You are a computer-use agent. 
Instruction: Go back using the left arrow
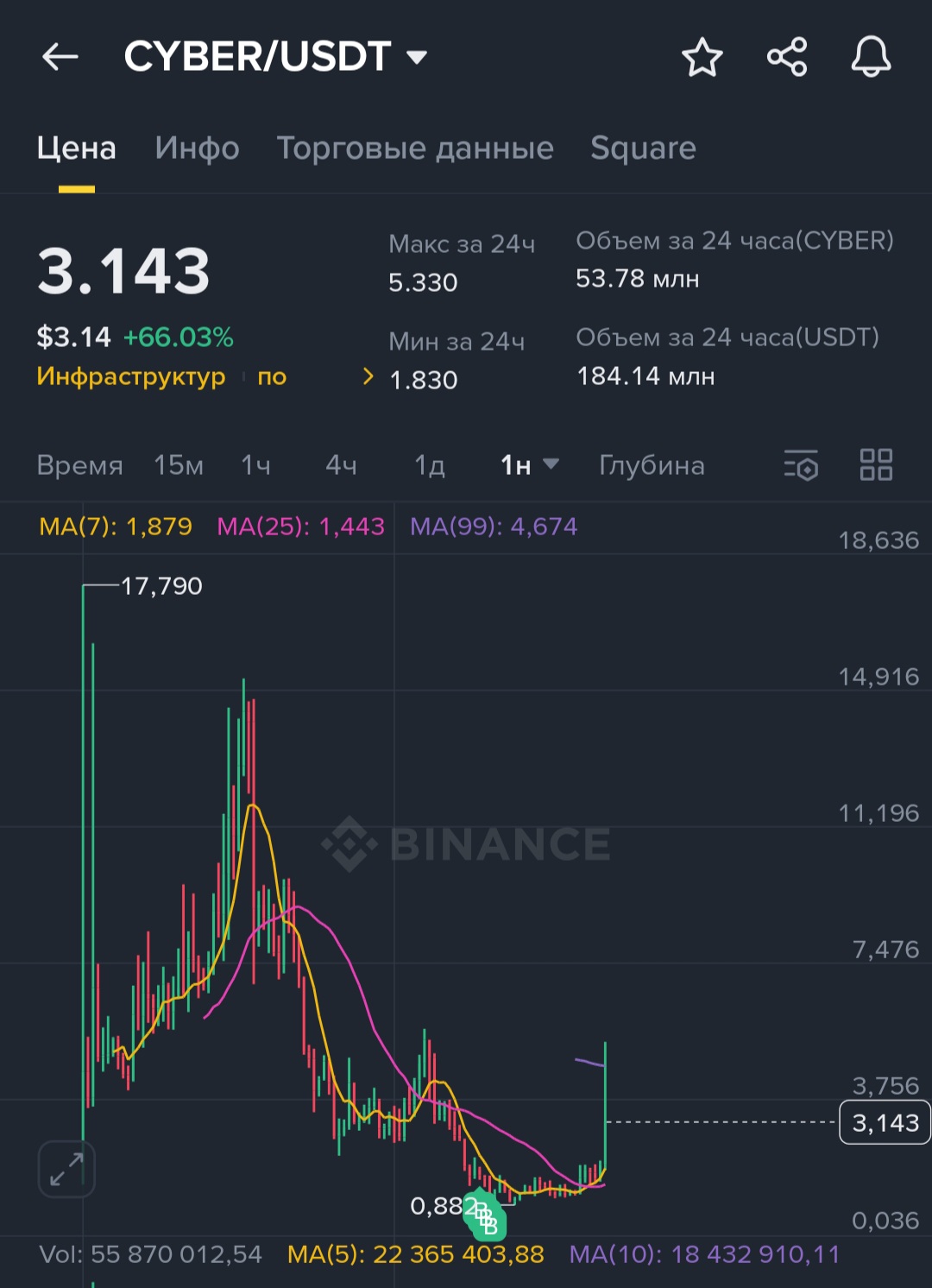[x=60, y=58]
